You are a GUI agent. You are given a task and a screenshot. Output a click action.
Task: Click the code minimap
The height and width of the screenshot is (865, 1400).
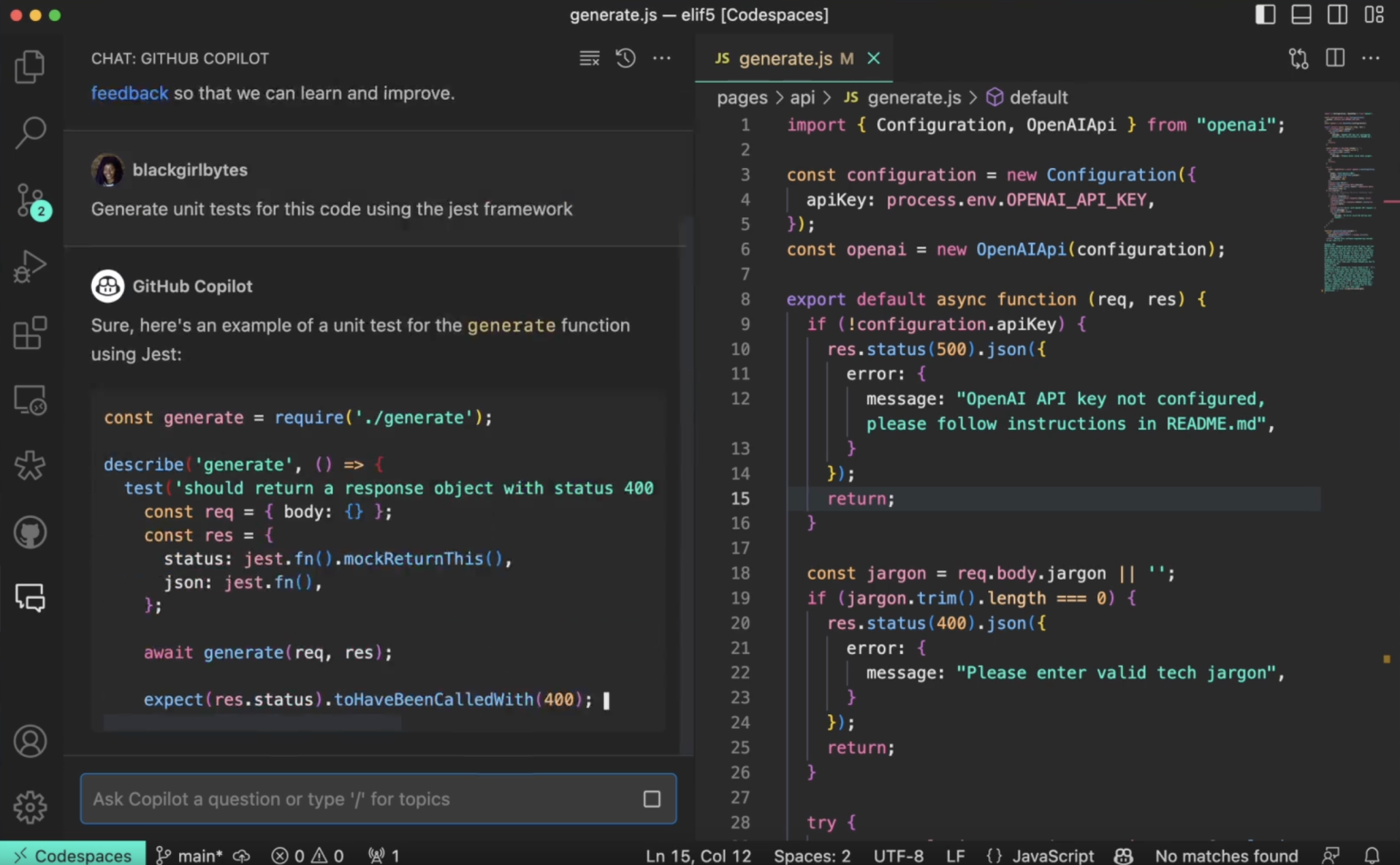click(x=1348, y=200)
